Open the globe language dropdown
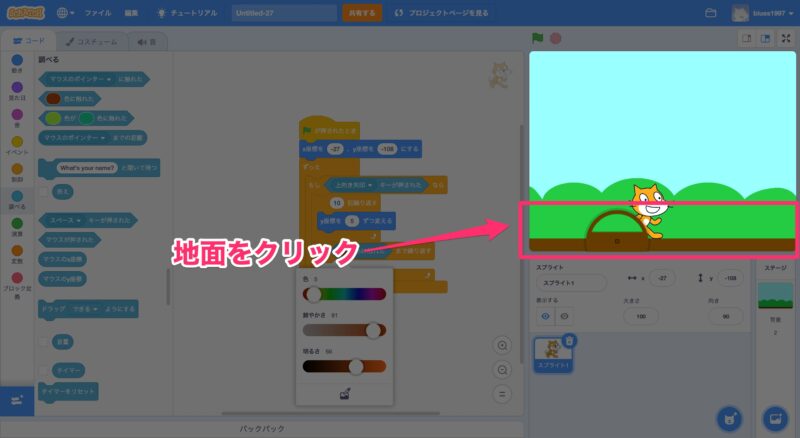This screenshot has width=800, height=438. 67,13
